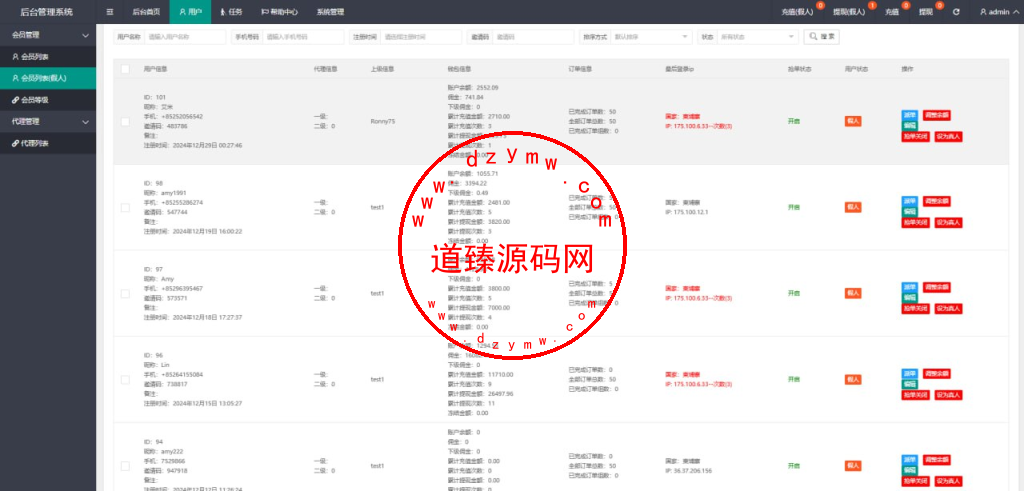This screenshot has width=1024, height=491.
Task: Check the row checkbox for ID 94
Action: (x=125, y=466)
